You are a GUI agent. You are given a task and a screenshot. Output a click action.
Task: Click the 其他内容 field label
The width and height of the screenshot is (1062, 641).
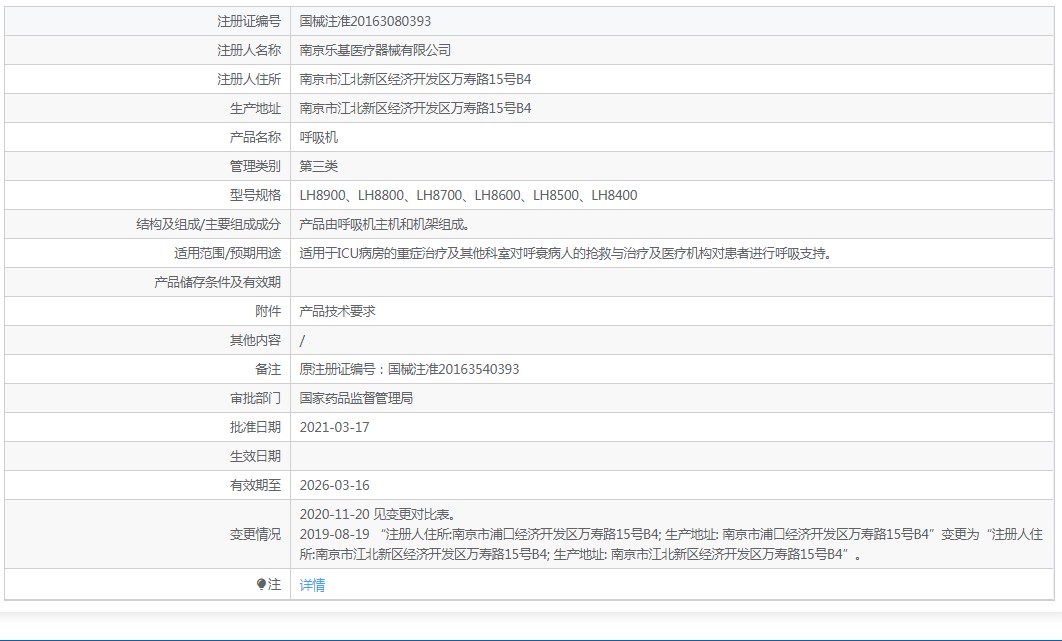click(x=255, y=340)
